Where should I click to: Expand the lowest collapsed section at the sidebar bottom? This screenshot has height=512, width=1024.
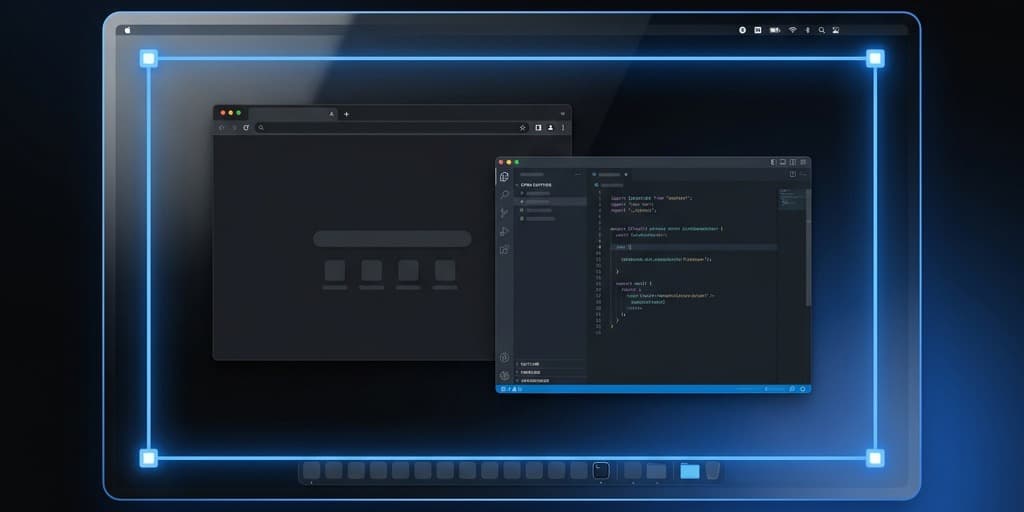551,381
